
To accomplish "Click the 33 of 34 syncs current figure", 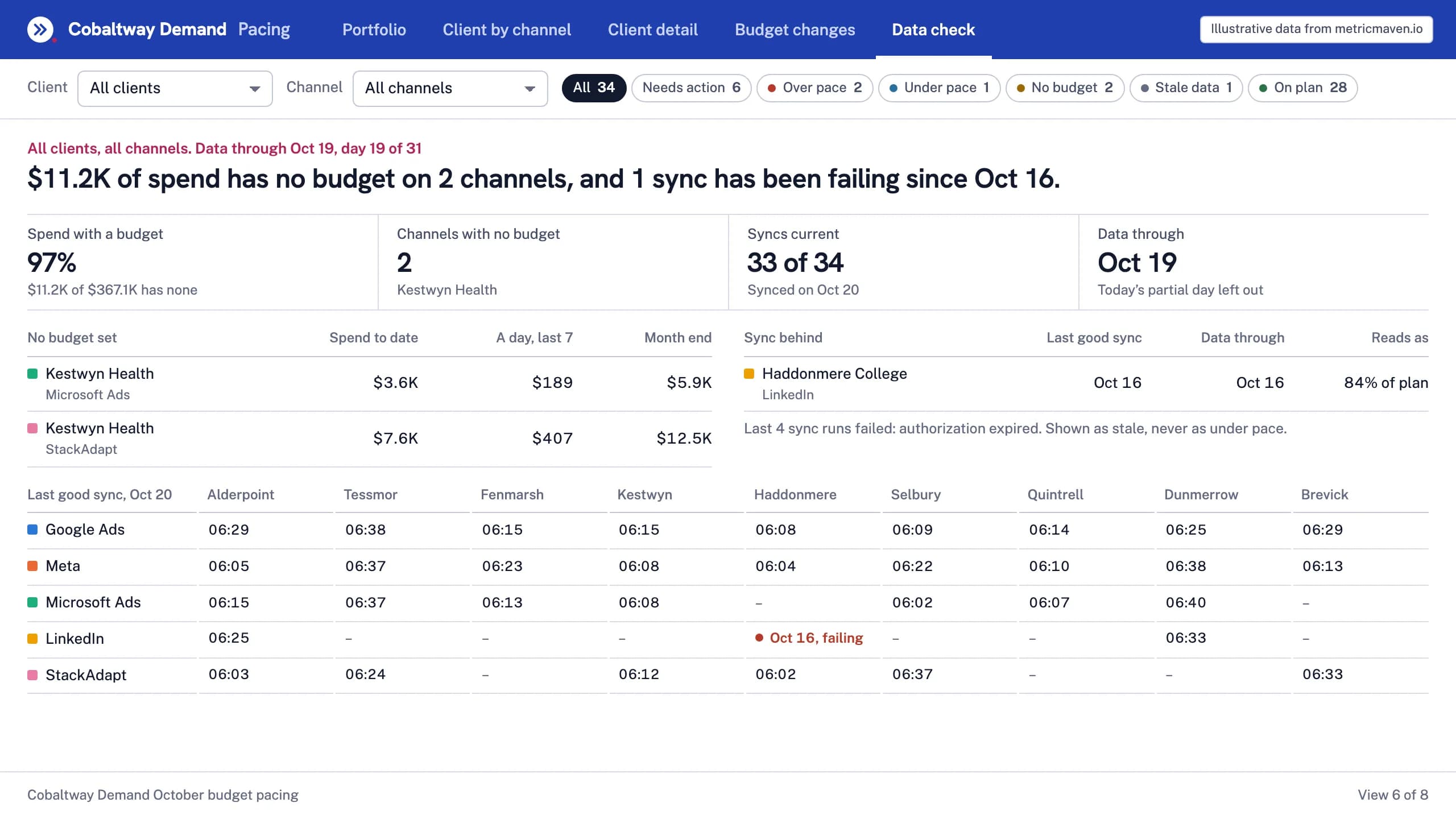I will pyautogui.click(x=795, y=263).
